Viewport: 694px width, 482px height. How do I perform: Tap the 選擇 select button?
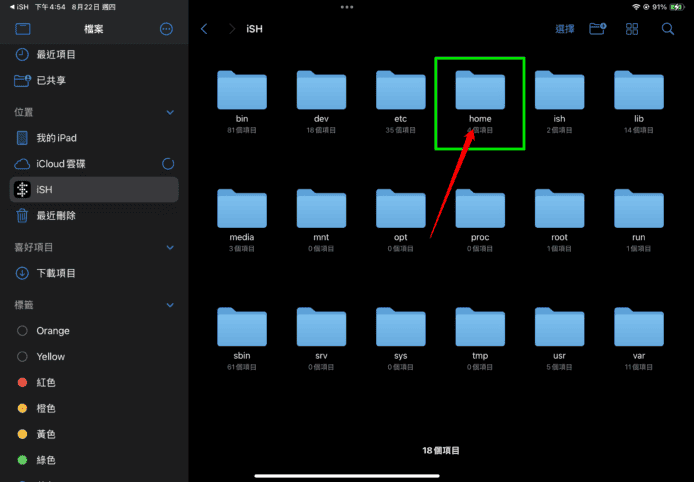coord(565,29)
